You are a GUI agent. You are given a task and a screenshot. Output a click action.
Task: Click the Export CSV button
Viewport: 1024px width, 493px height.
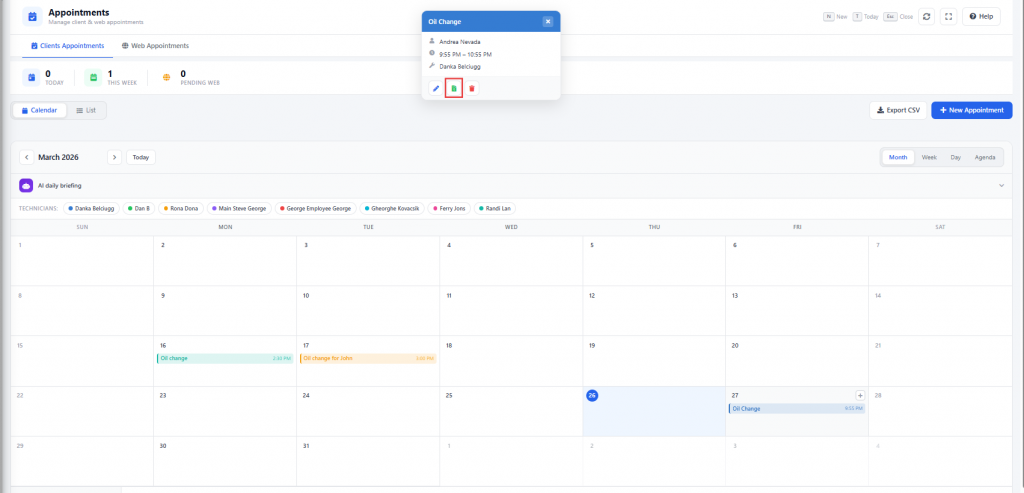897,110
